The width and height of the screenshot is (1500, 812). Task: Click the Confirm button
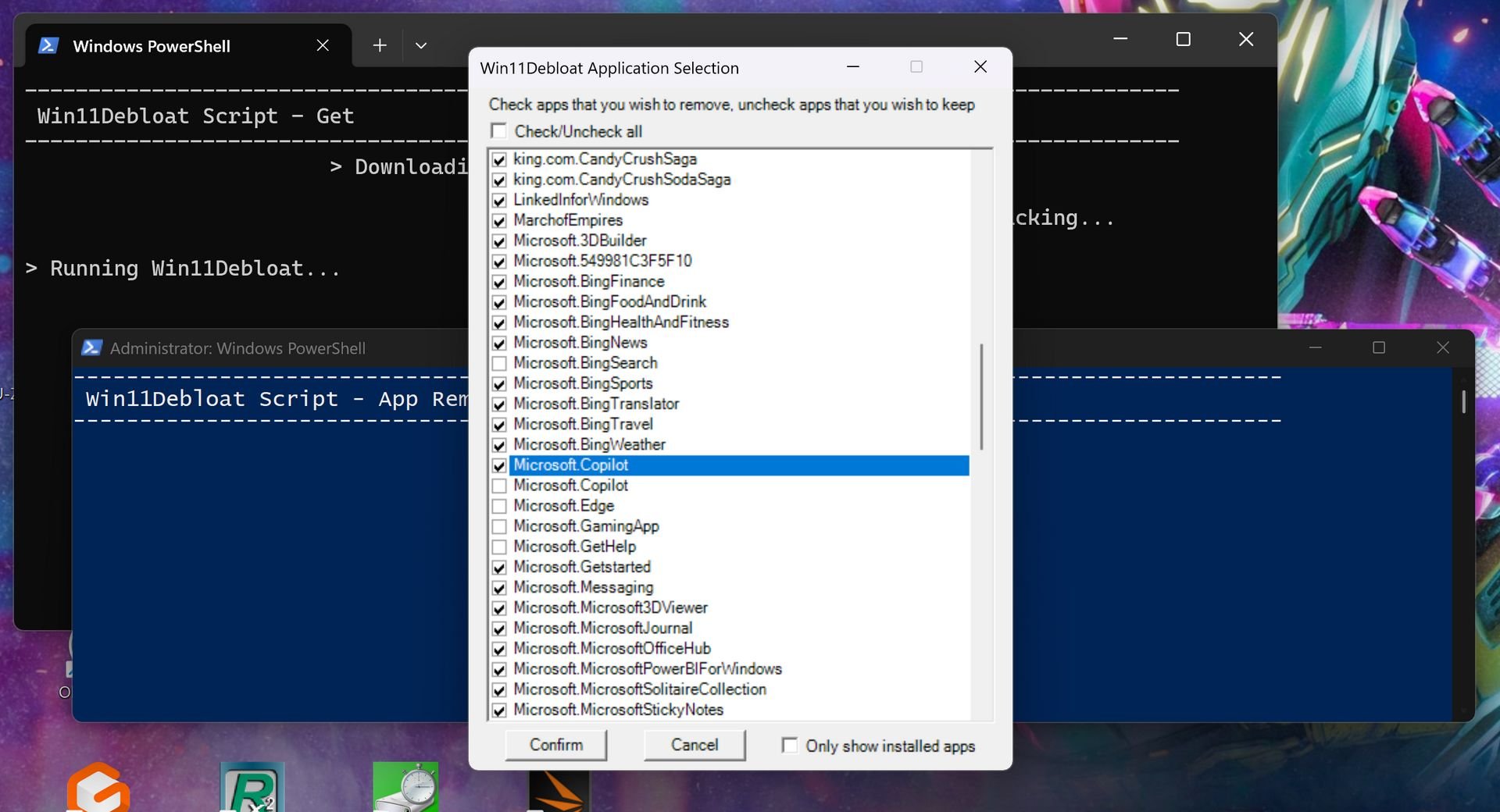(556, 745)
